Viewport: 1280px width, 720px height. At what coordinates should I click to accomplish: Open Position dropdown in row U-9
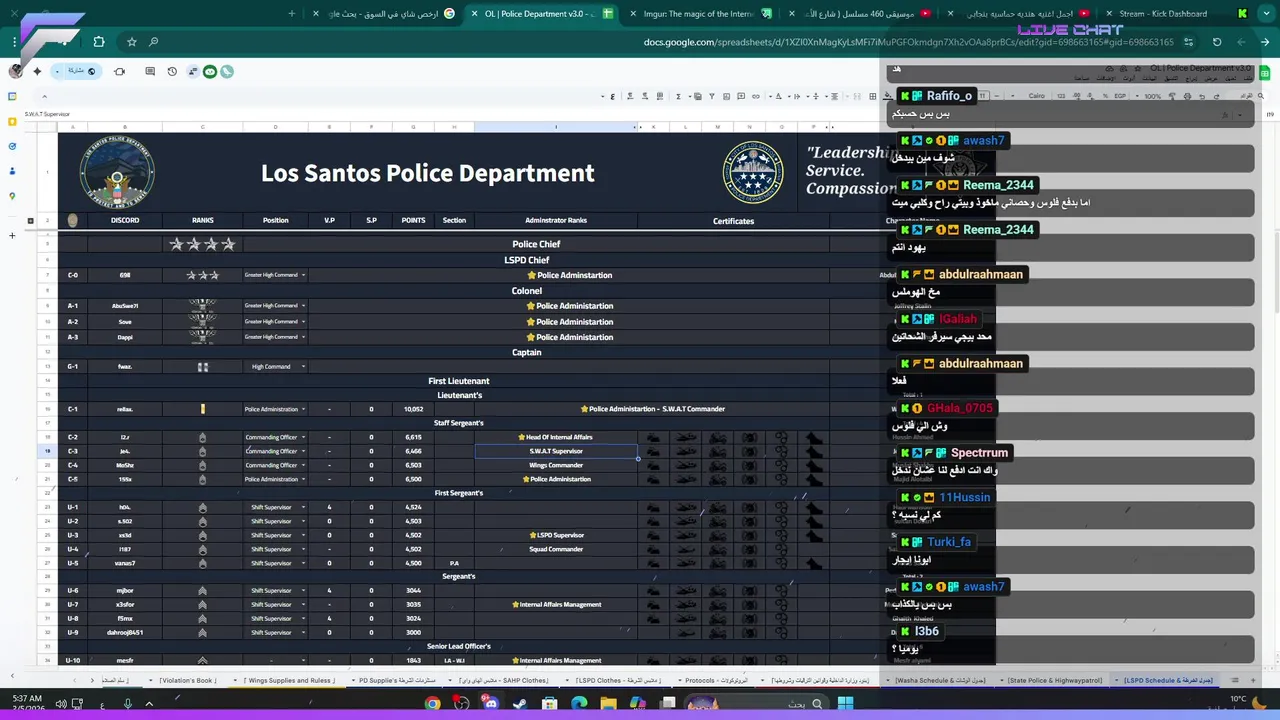(304, 632)
